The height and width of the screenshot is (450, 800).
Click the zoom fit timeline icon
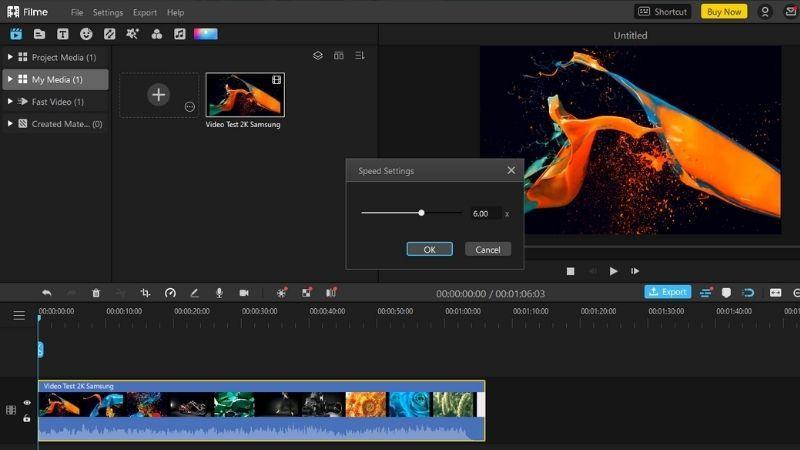(776, 293)
